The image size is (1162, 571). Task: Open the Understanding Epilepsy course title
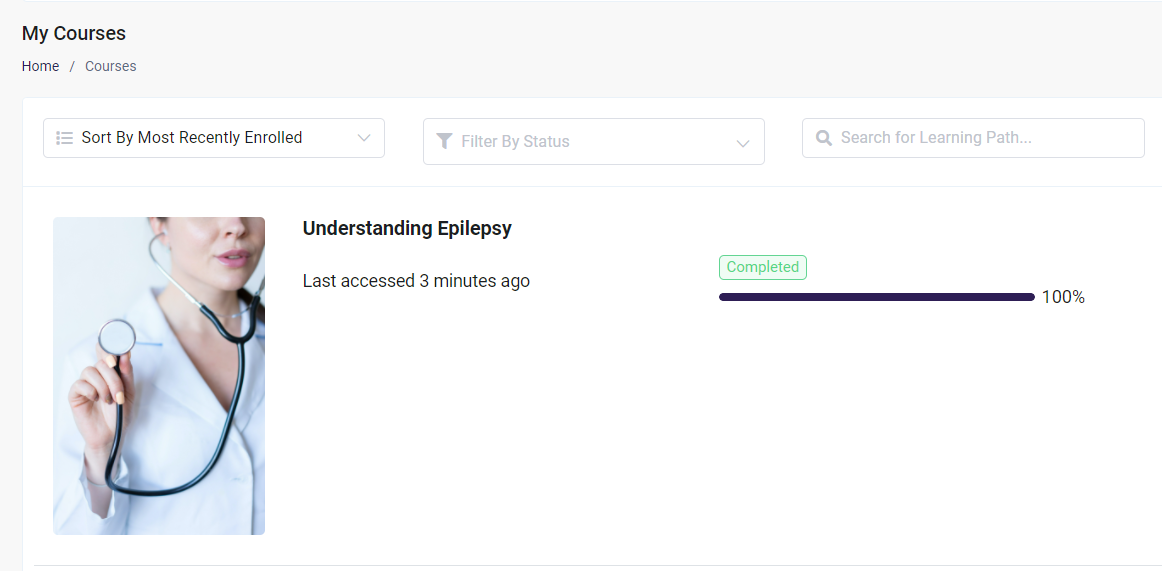coord(407,228)
